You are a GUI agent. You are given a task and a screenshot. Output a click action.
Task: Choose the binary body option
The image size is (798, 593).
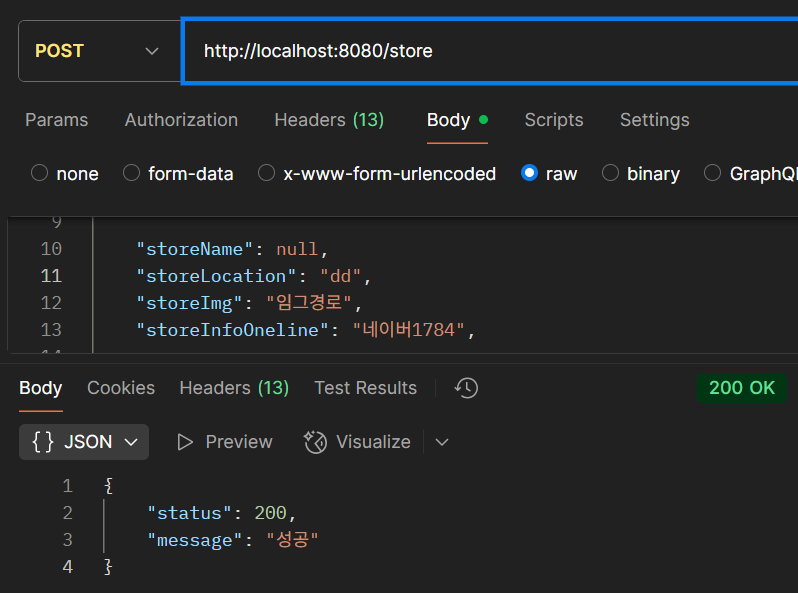pyautogui.click(x=610, y=173)
